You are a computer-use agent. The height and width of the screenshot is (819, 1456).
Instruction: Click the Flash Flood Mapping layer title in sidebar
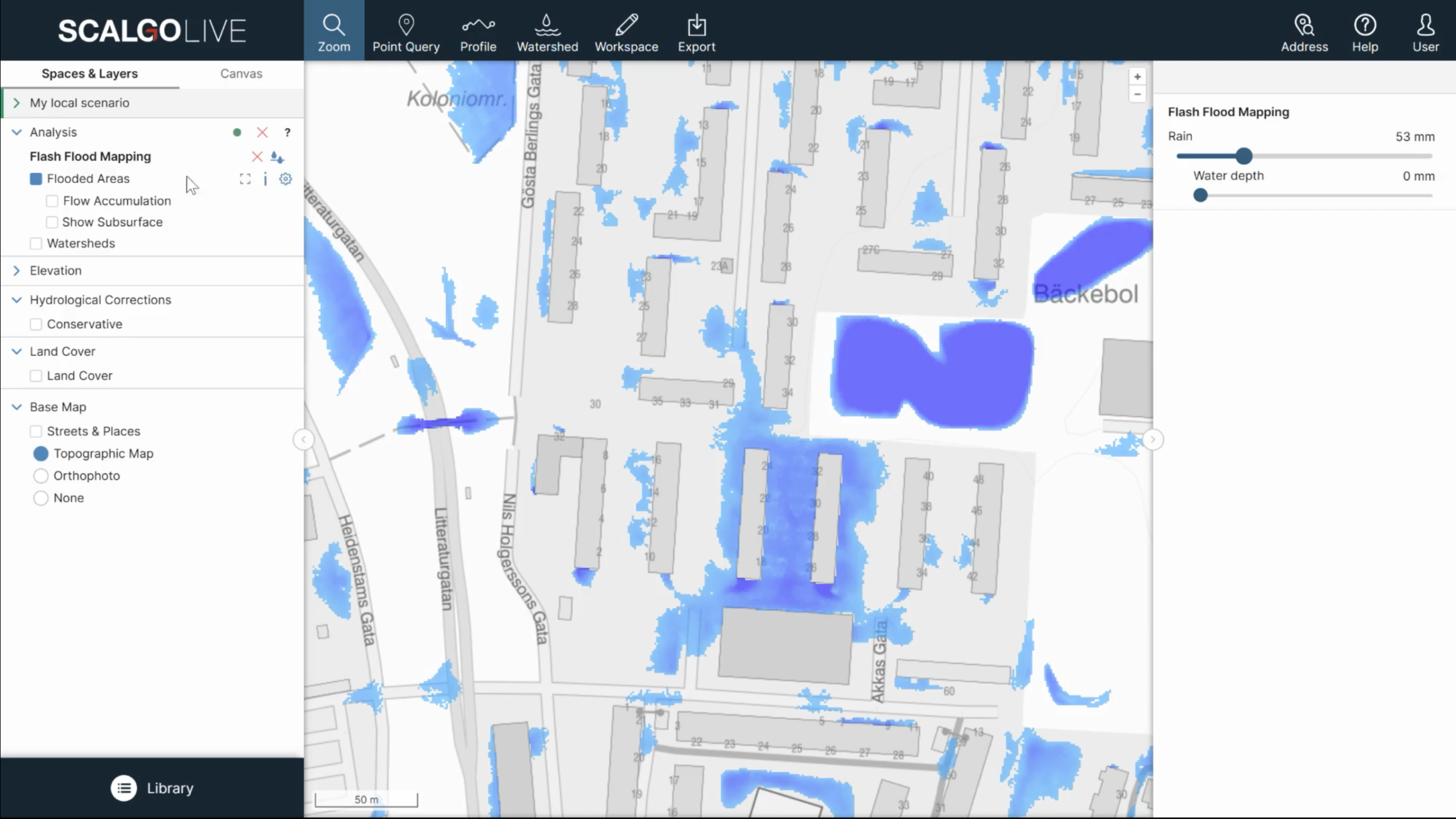[x=90, y=157]
